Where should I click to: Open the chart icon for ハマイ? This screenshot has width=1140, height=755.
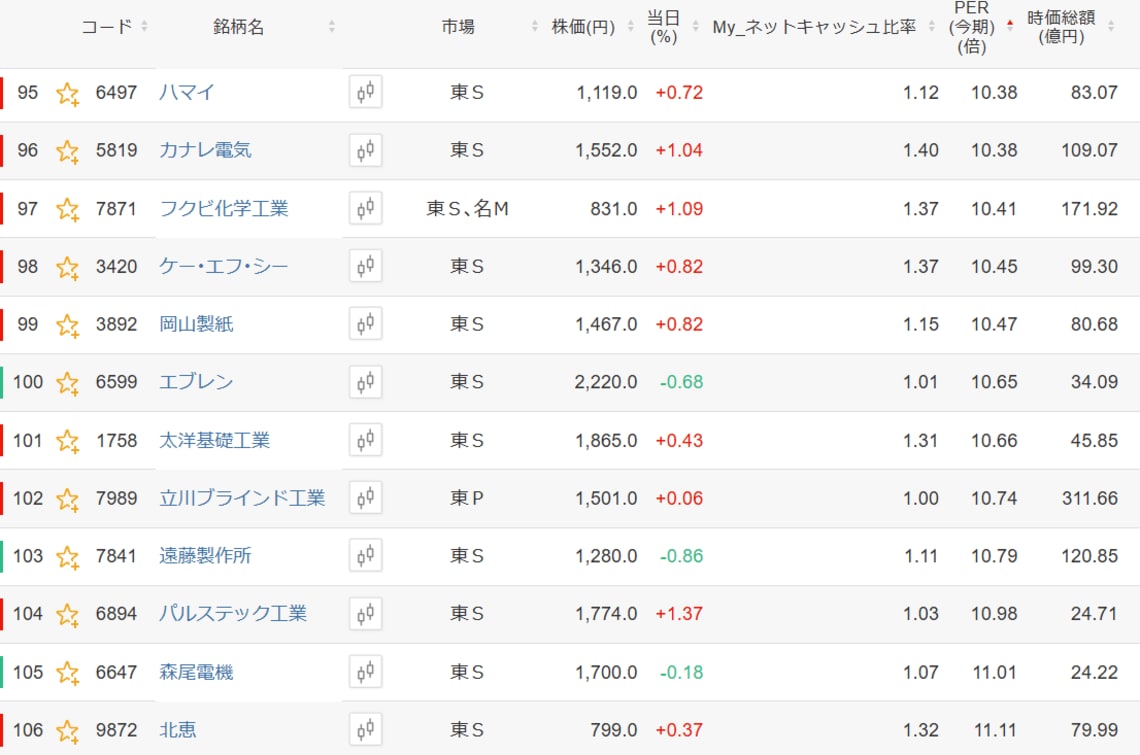[366, 93]
